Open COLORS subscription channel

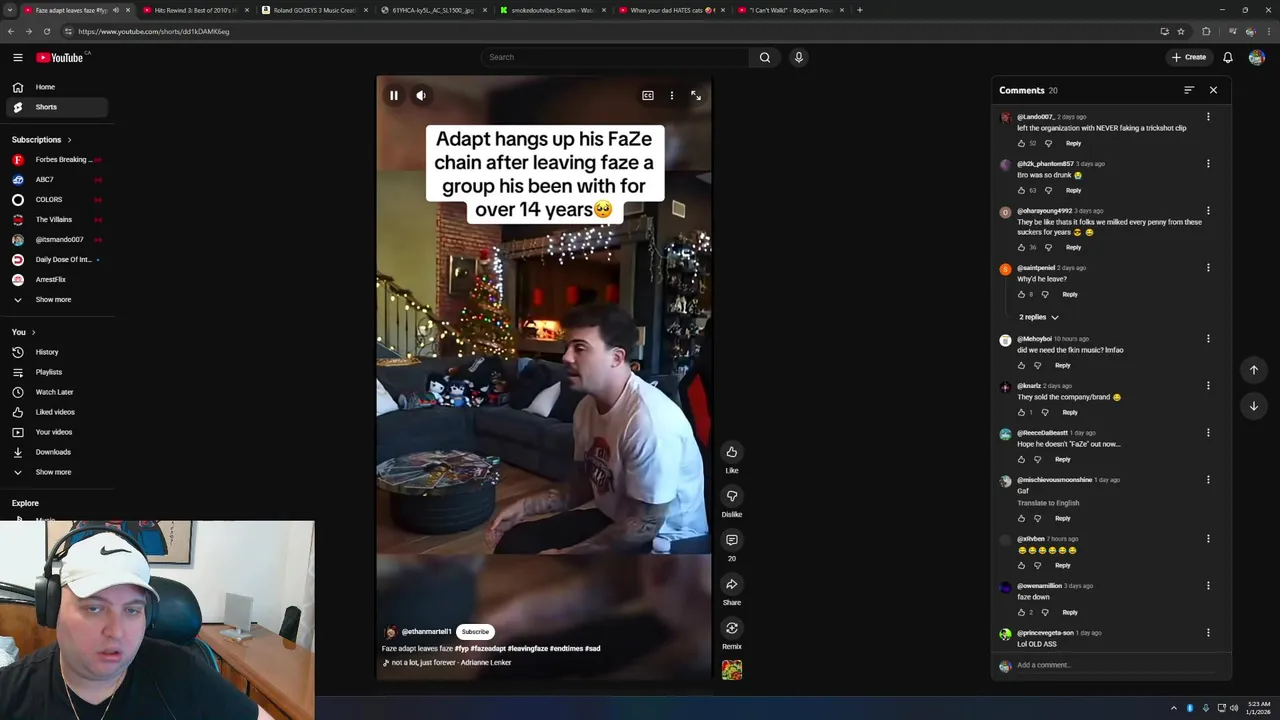click(55, 200)
